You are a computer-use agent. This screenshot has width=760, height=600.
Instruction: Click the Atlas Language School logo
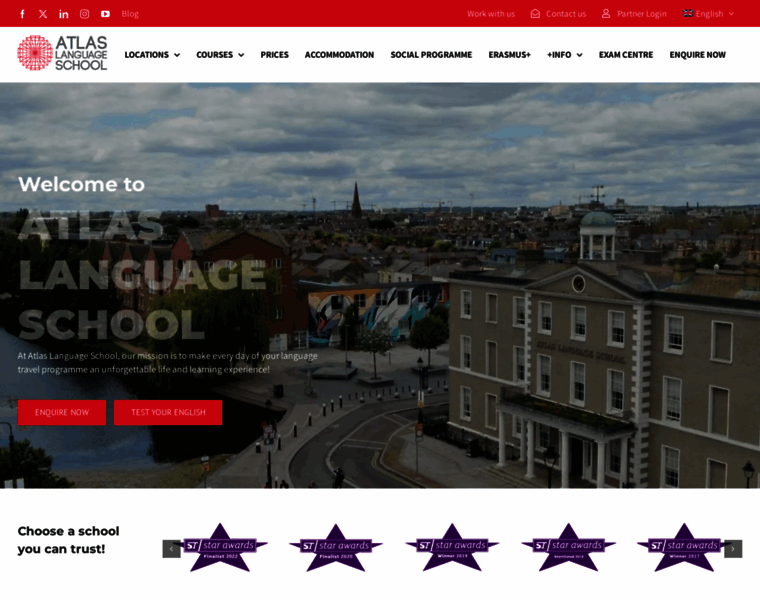(63, 53)
